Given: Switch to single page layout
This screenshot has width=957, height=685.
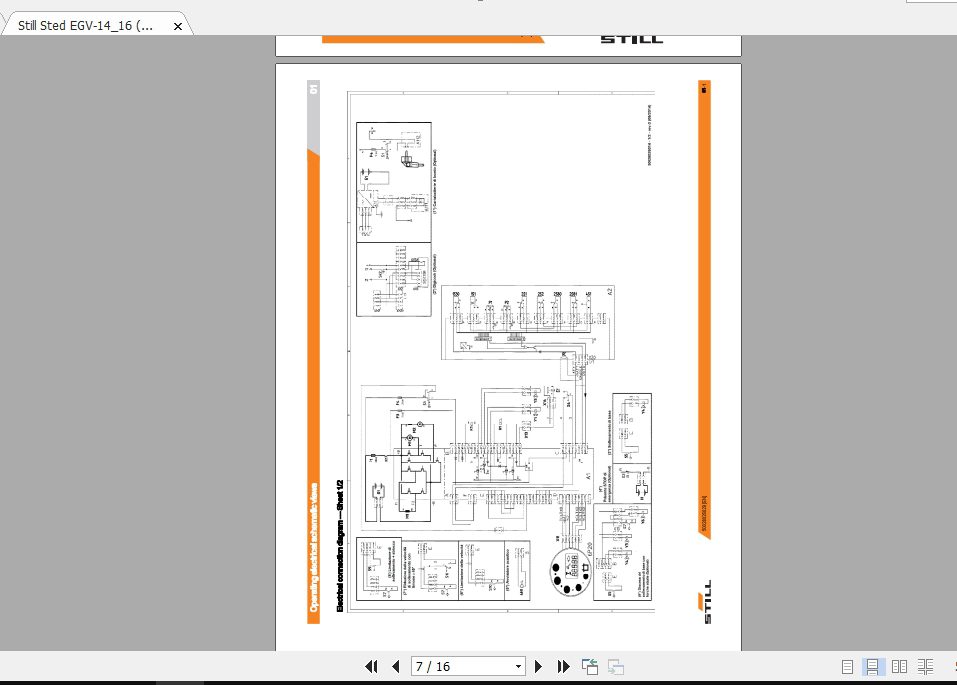Looking at the screenshot, I should [x=847, y=667].
